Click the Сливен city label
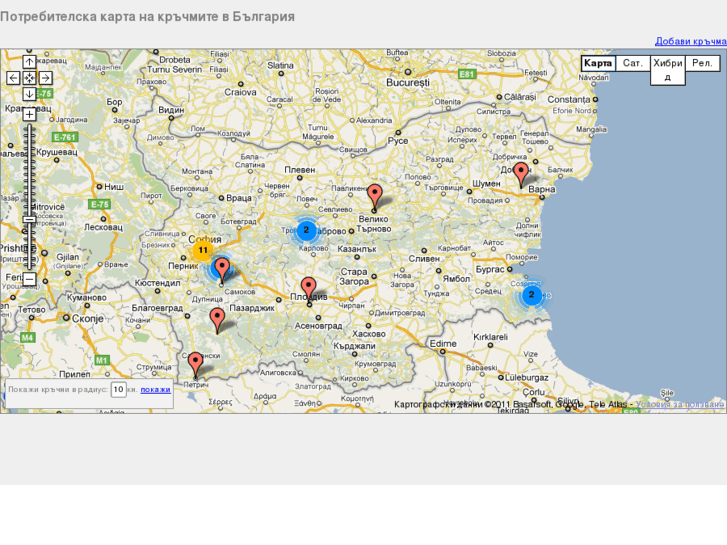727x545 pixels. (424, 259)
